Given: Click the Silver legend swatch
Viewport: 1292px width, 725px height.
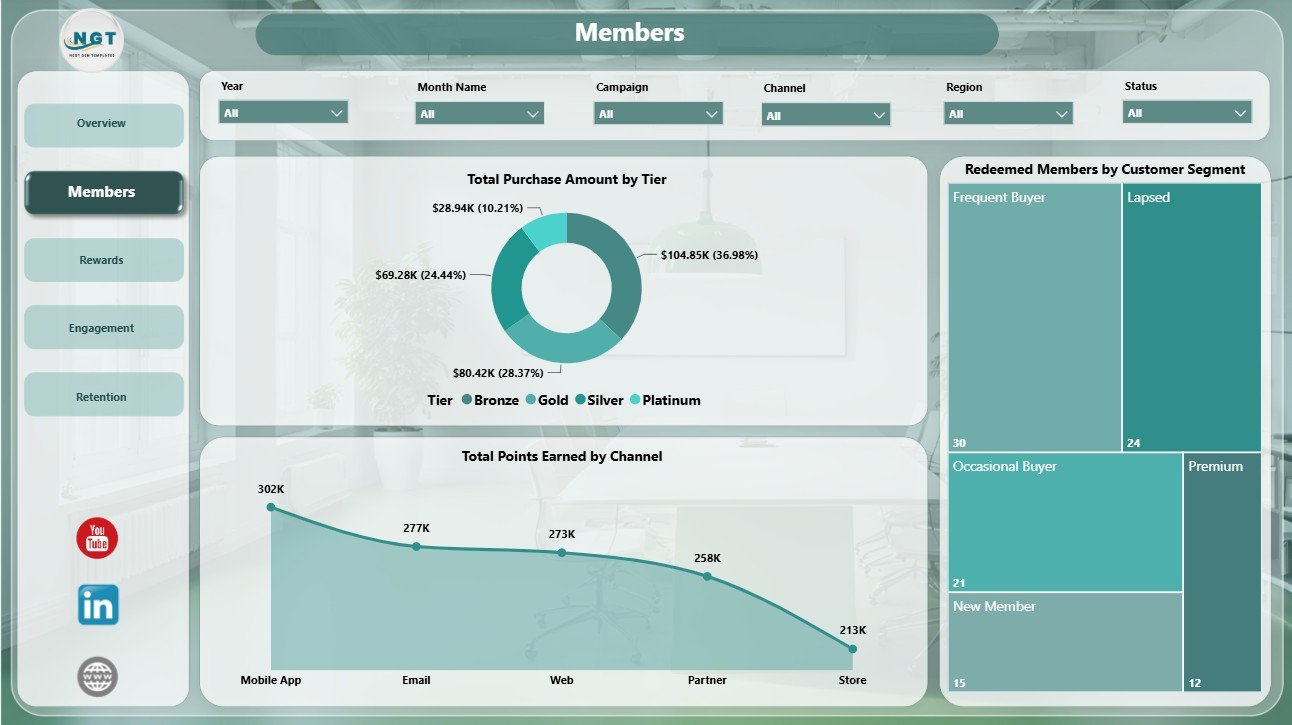Looking at the screenshot, I should [580, 400].
